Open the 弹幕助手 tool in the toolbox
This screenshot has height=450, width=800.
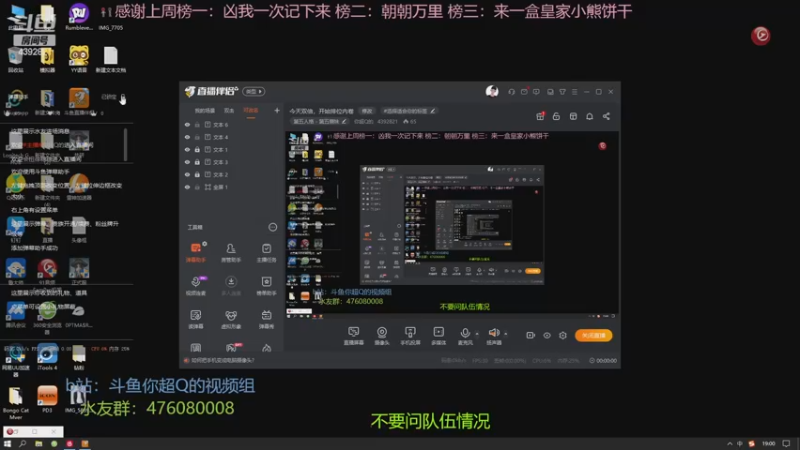[195, 252]
